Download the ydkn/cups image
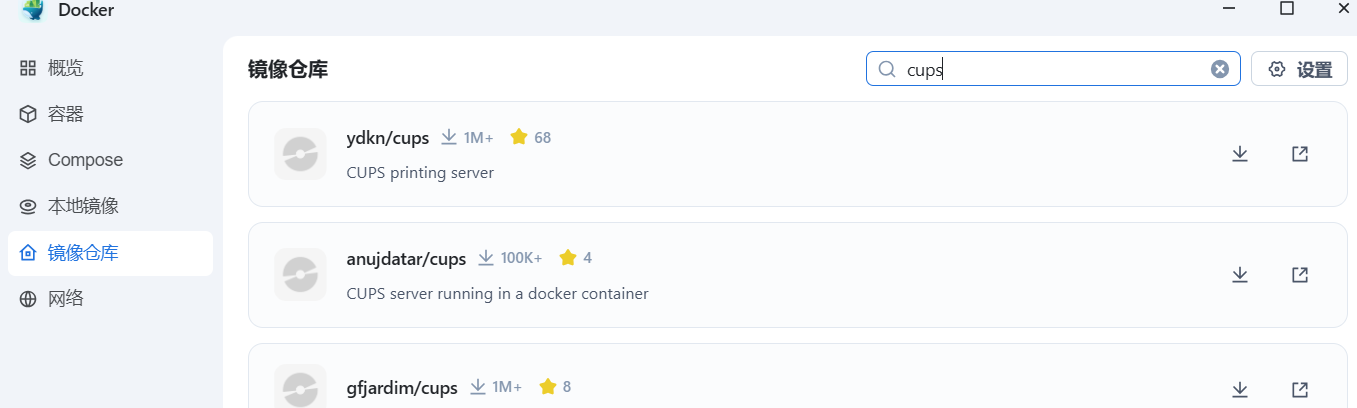This screenshot has width=1357, height=408. 1240,154
